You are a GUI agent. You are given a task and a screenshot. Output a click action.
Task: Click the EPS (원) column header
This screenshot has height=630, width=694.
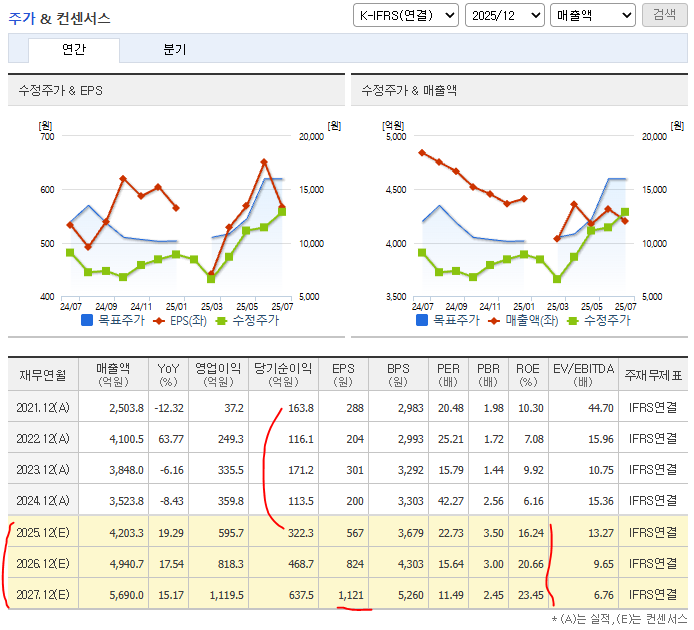[343, 375]
